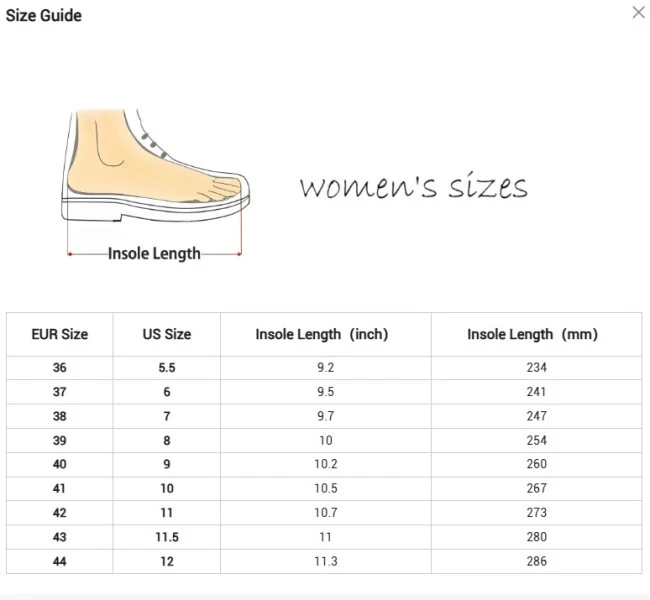Select the US Size column header
650x600 pixels.
click(x=166, y=334)
